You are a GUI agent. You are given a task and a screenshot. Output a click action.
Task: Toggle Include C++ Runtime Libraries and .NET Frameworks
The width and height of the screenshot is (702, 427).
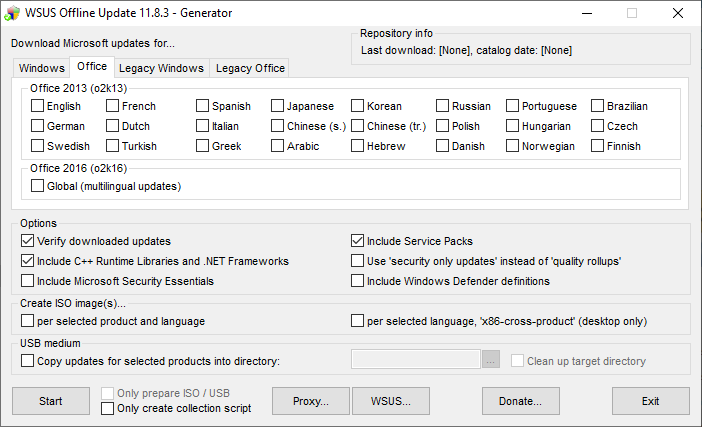tap(27, 261)
